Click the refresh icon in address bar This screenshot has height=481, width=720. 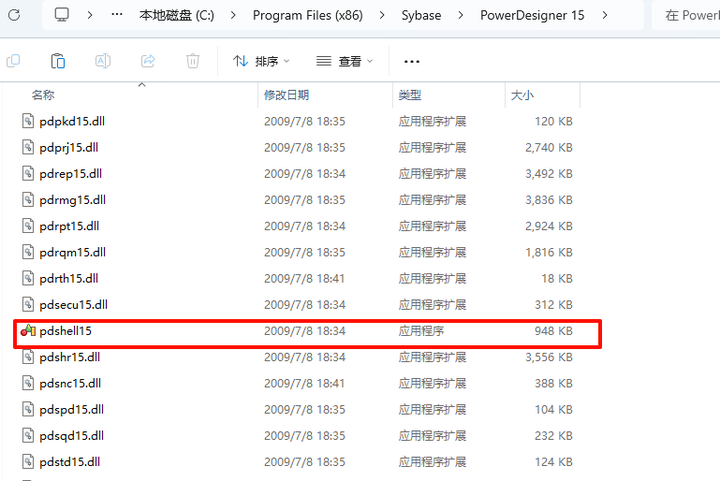coord(14,15)
